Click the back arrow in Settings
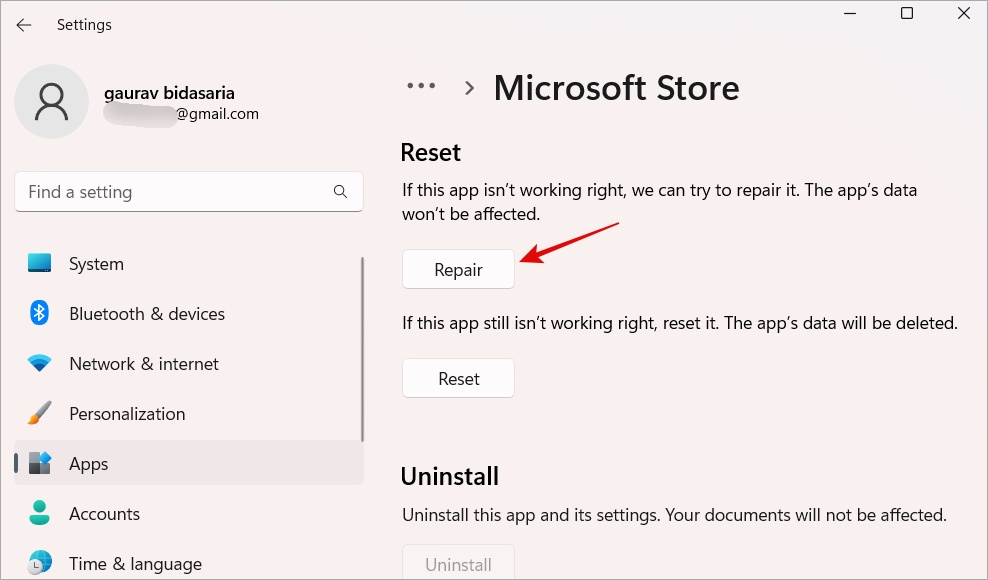The image size is (988, 580). [24, 25]
